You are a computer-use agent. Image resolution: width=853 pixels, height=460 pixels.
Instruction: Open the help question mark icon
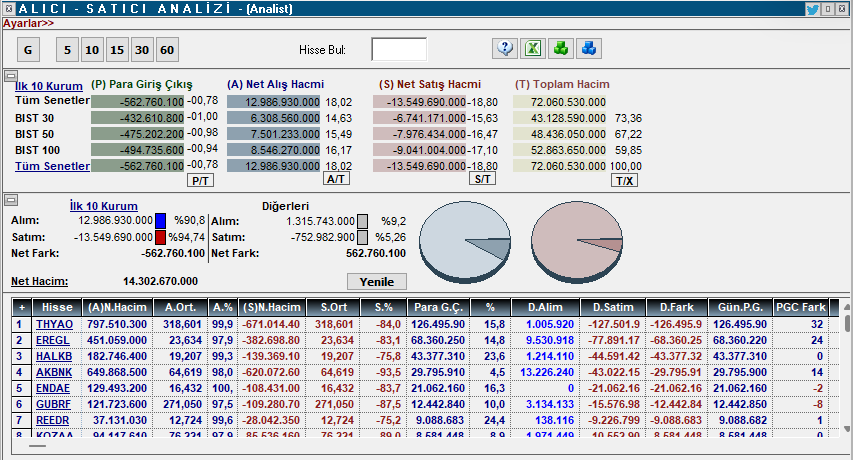click(x=505, y=48)
